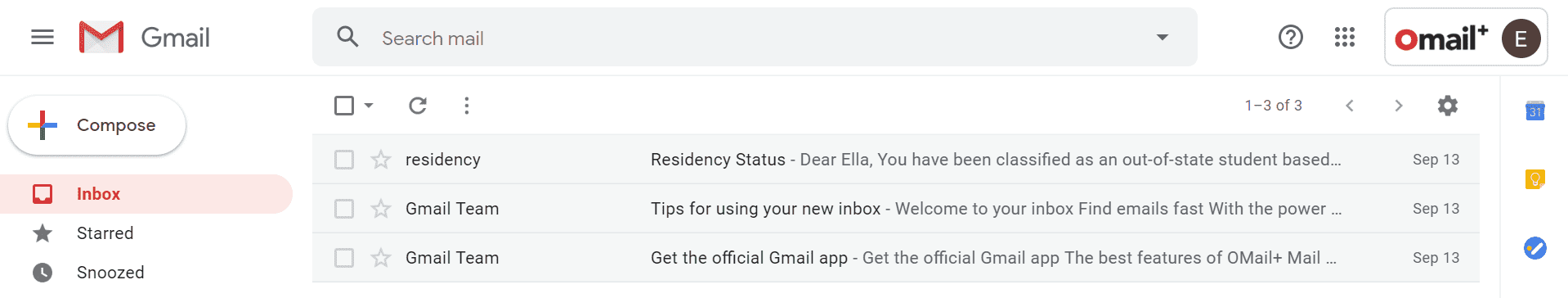Image resolution: width=1568 pixels, height=298 pixels.
Task: Open the main menu hamburger icon
Action: [x=43, y=37]
